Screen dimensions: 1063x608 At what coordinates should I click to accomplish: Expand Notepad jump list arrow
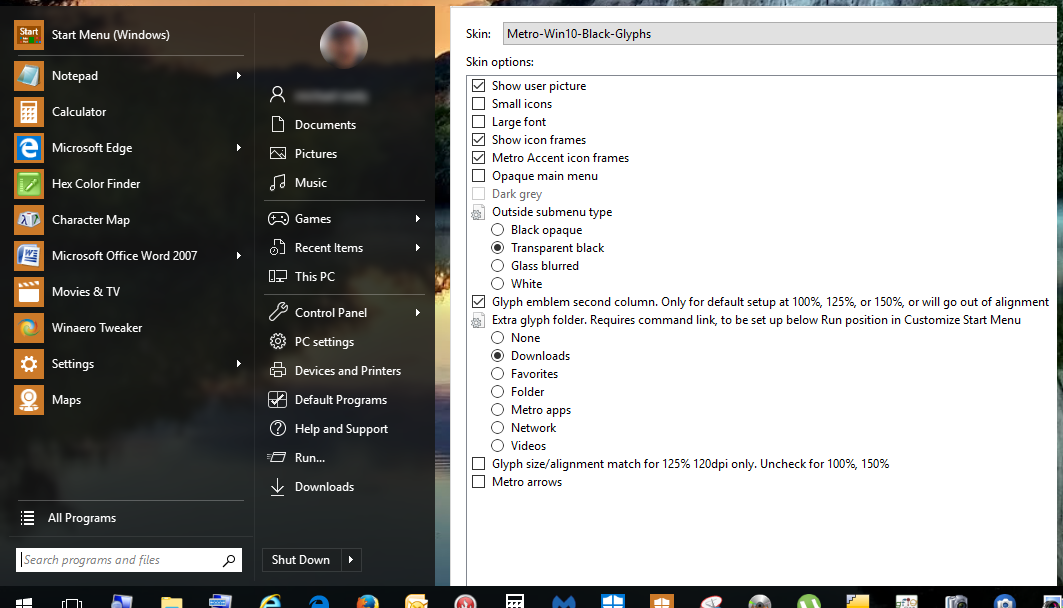coord(239,76)
